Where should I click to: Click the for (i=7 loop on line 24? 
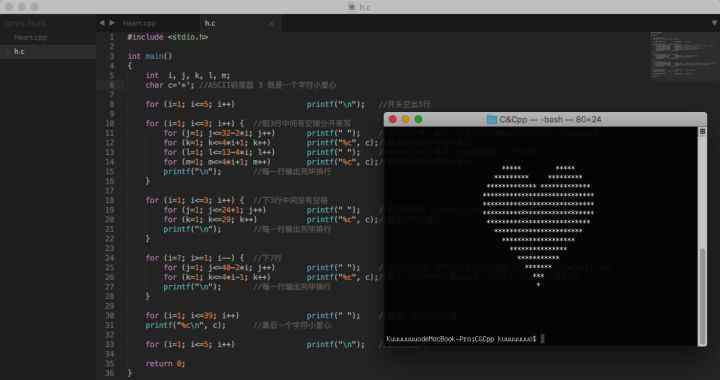pyautogui.click(x=195, y=258)
